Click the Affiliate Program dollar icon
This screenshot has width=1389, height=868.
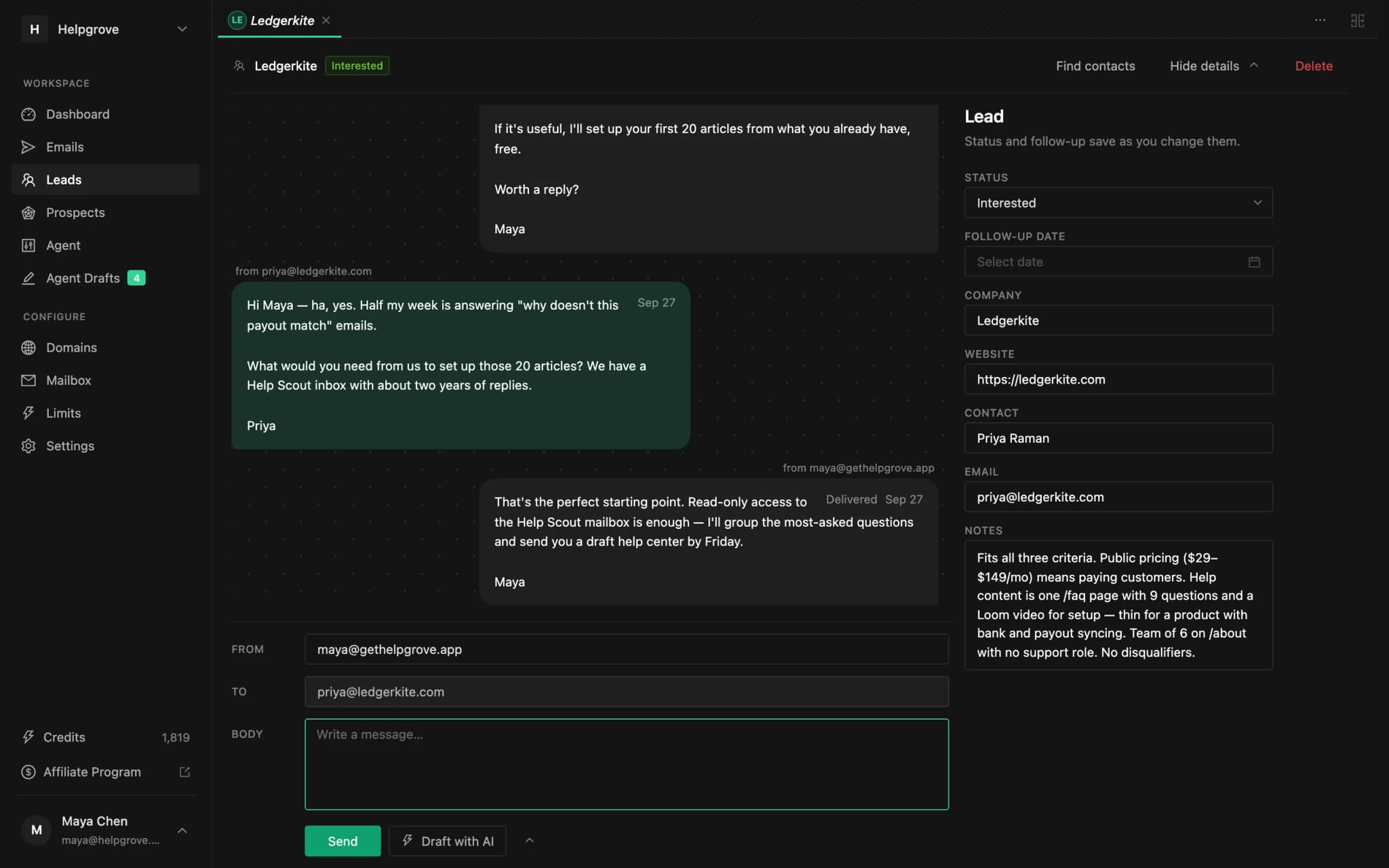[x=28, y=772]
